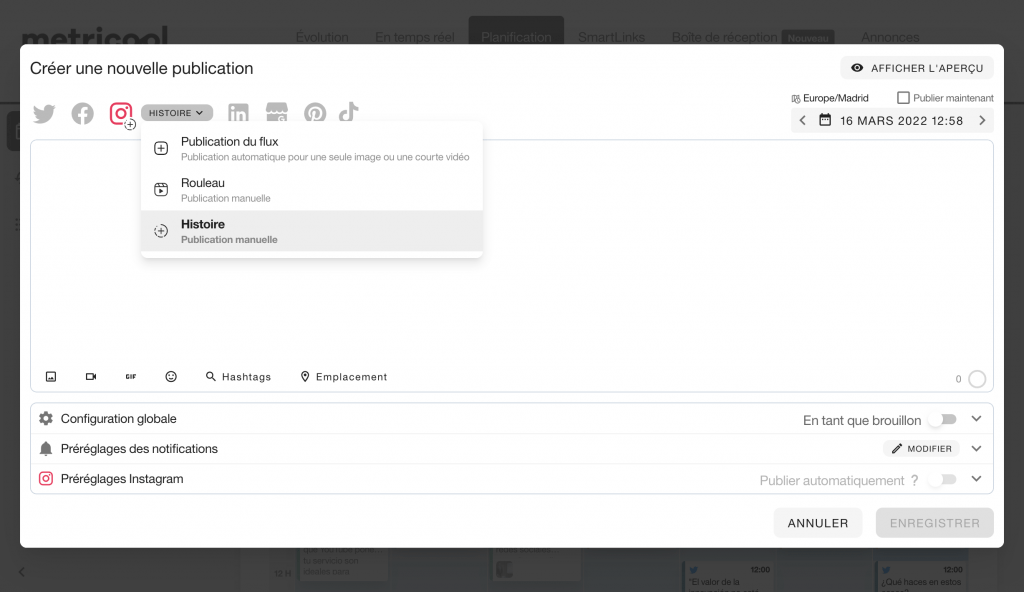This screenshot has height=592, width=1024.
Task: Expand the Préréglages Instagram section
Action: coord(976,479)
